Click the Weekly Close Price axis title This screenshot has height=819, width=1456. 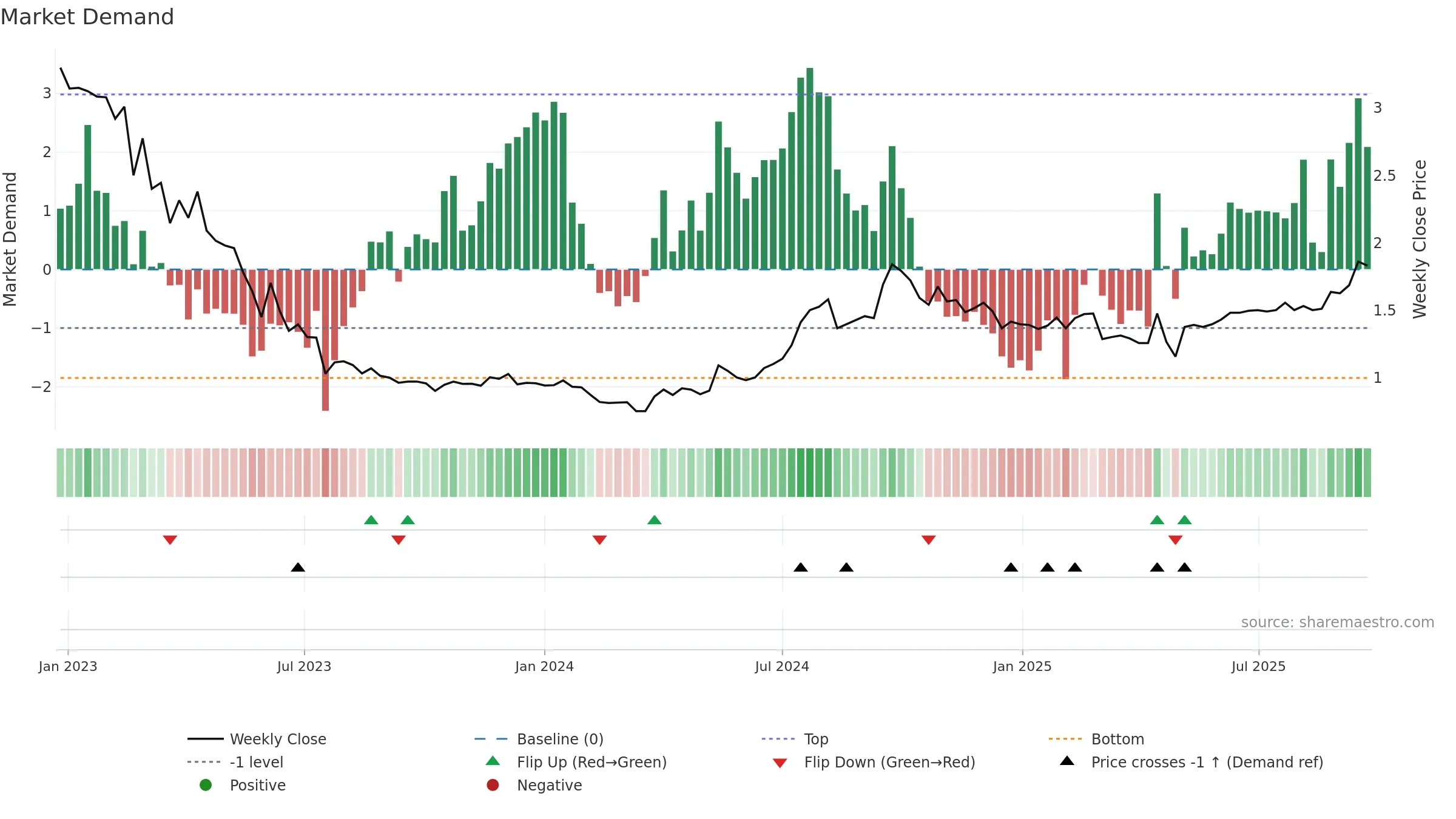(x=1419, y=239)
